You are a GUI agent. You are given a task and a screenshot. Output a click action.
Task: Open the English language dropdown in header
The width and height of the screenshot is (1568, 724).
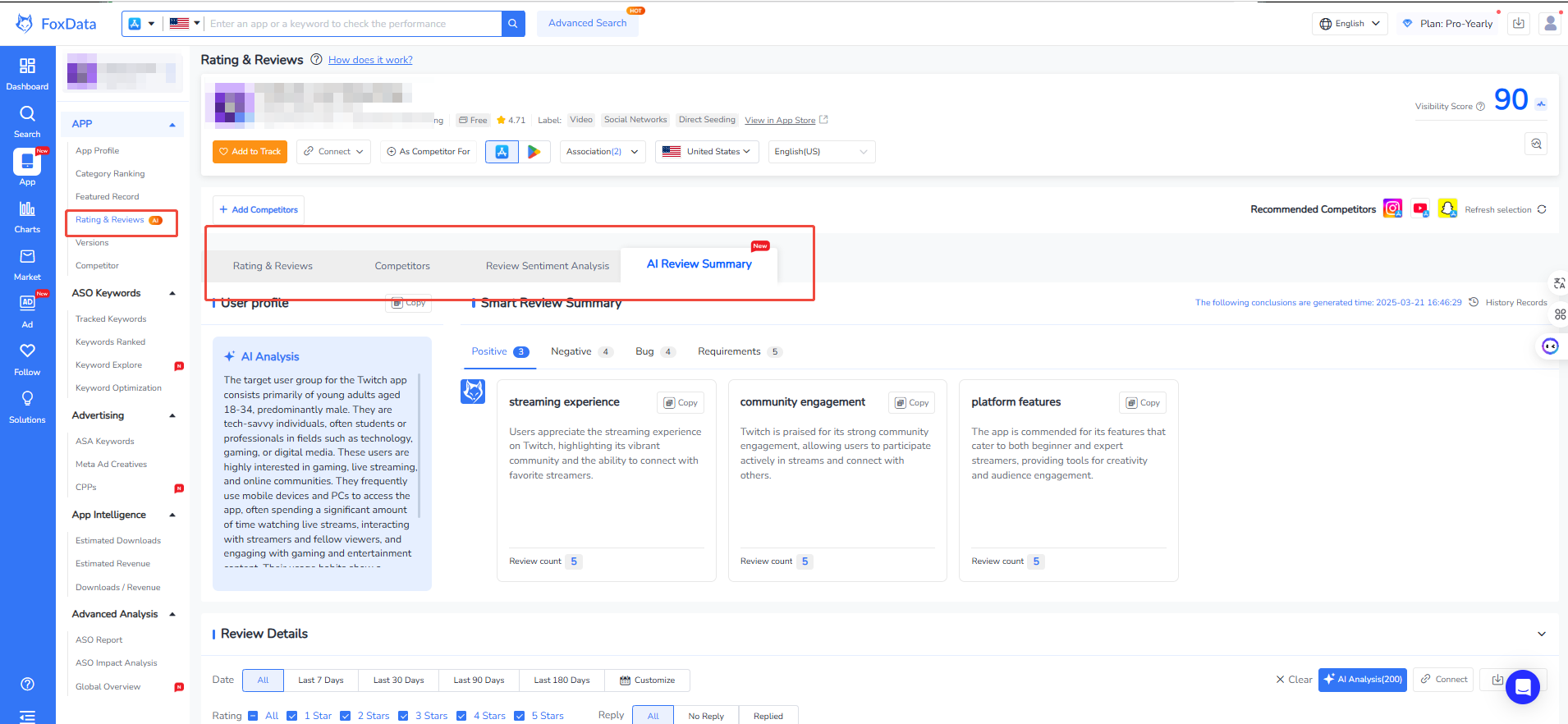click(x=1350, y=24)
